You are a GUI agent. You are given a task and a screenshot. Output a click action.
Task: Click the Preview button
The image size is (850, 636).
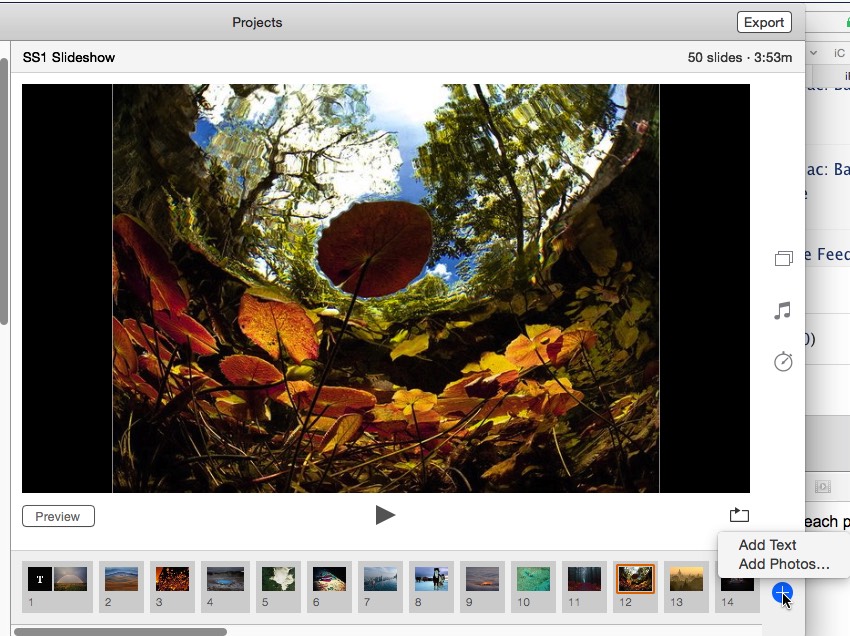pos(58,516)
